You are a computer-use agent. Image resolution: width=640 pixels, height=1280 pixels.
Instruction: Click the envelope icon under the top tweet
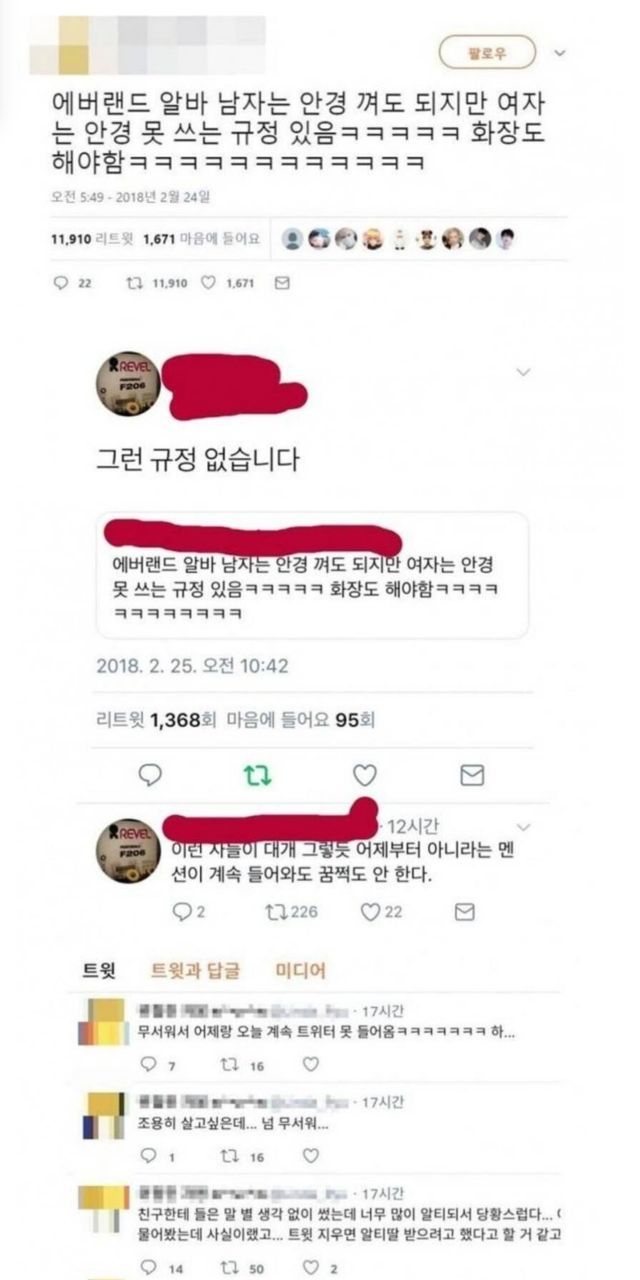pos(282,283)
